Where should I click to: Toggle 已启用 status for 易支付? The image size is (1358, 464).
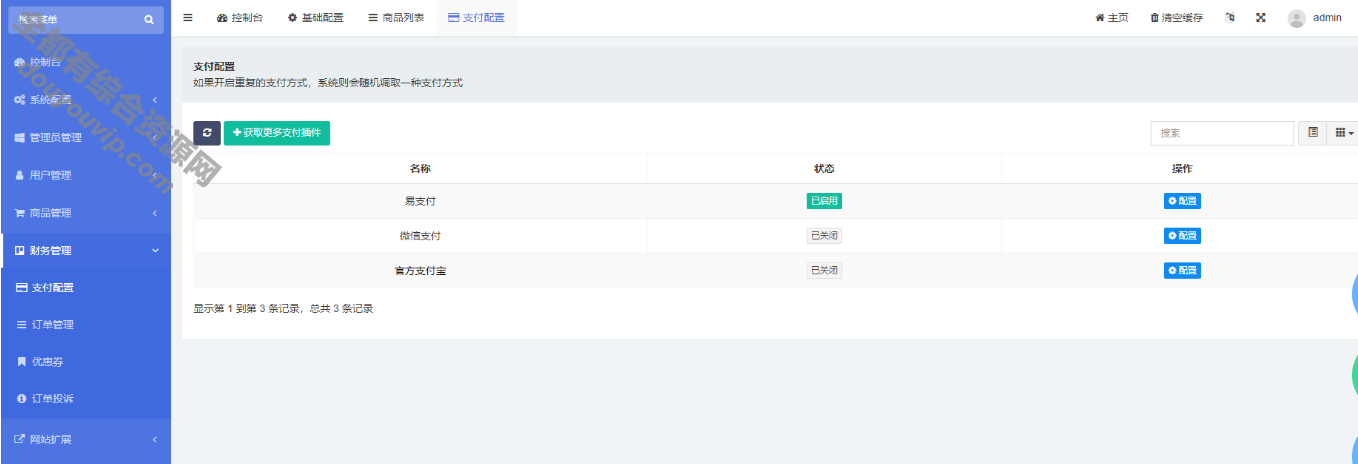pyautogui.click(x=824, y=201)
